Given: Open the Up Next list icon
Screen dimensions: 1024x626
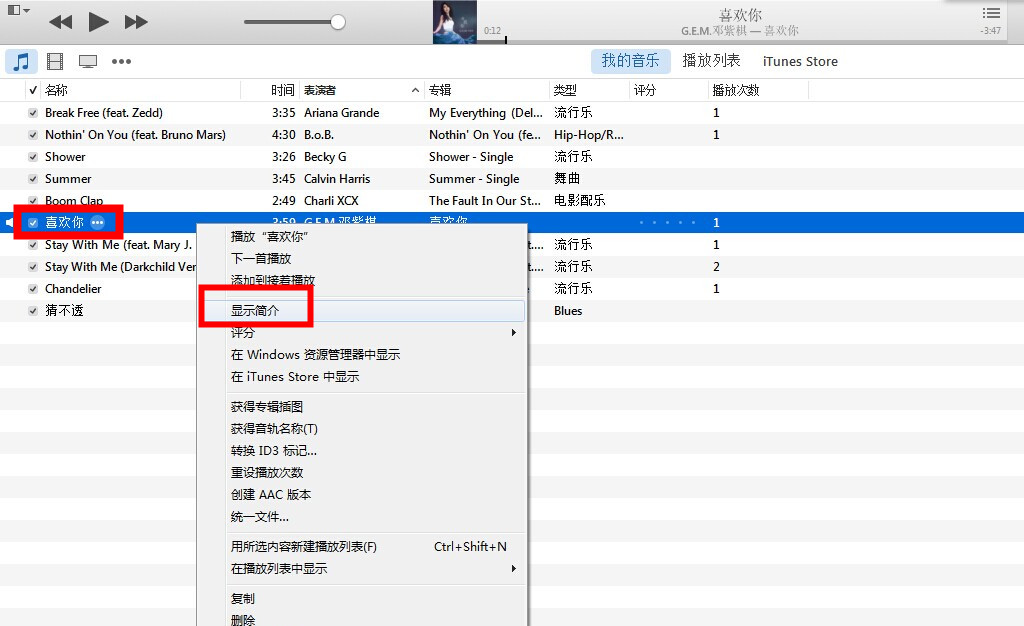Looking at the screenshot, I should (991, 13).
